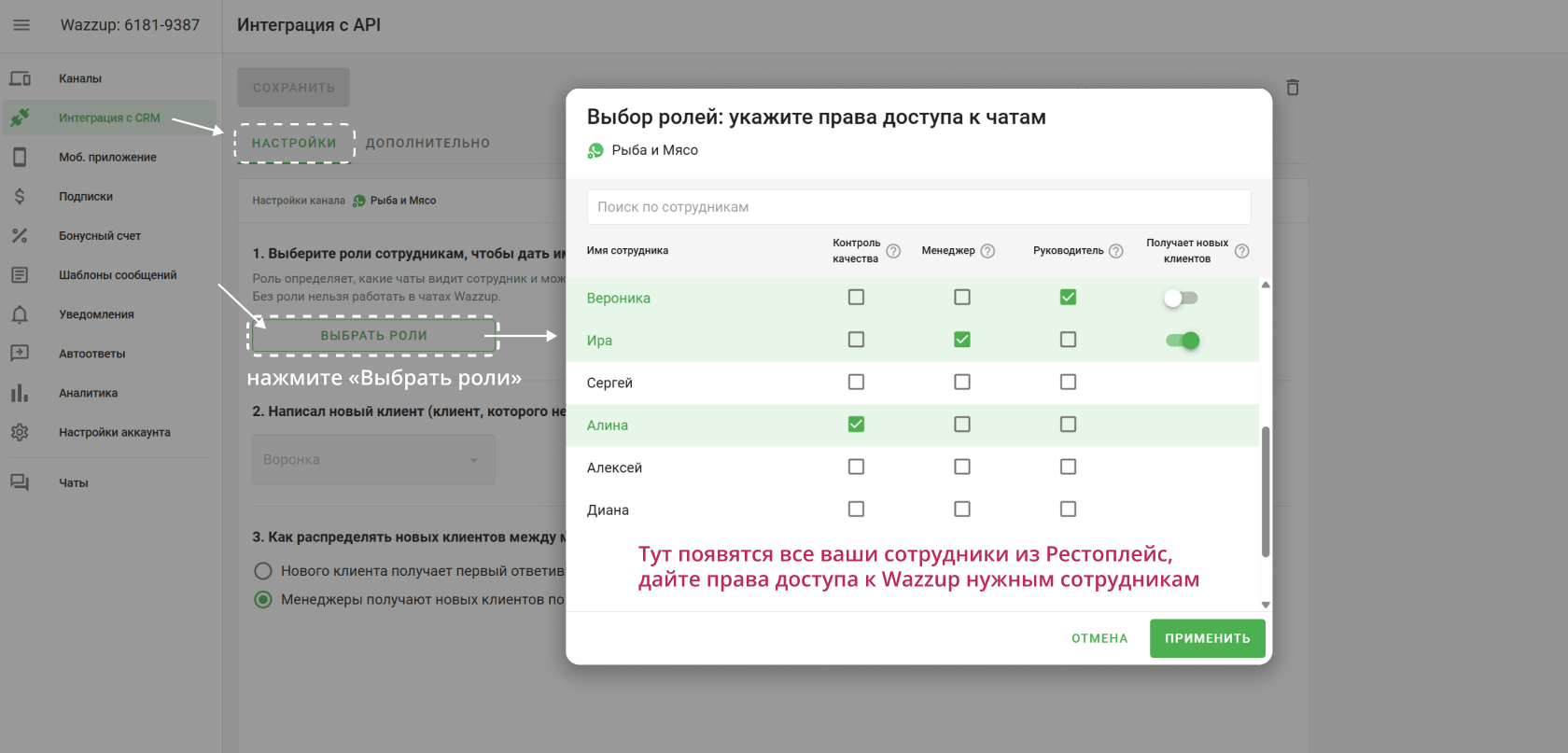Click the employee list scrollbar thumb
This screenshot has width=1568, height=753.
click(1266, 492)
